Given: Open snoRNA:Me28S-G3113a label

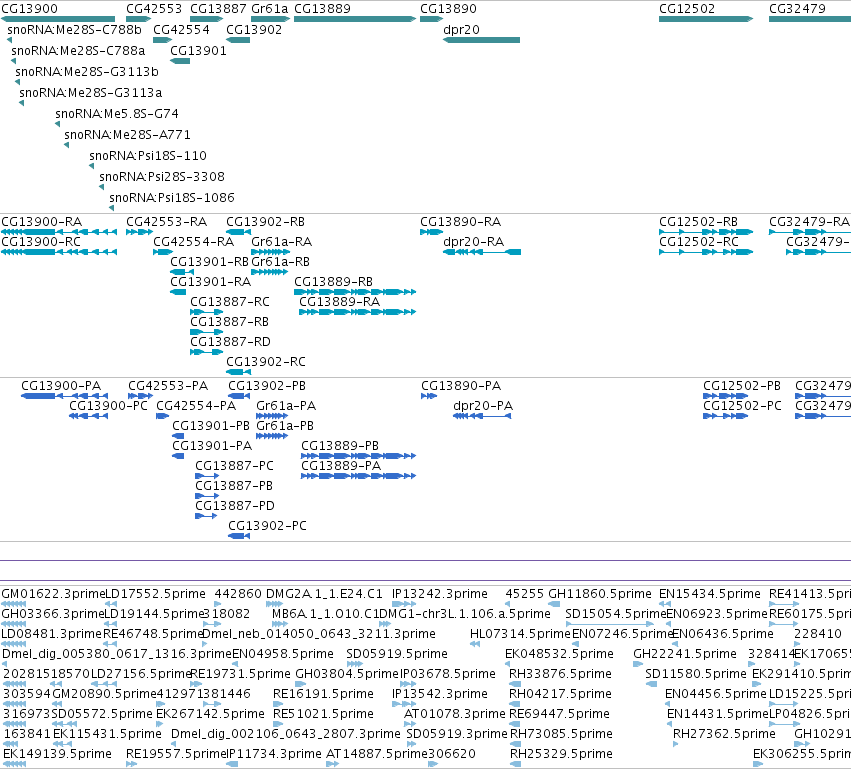Looking at the screenshot, I should click(91, 93).
